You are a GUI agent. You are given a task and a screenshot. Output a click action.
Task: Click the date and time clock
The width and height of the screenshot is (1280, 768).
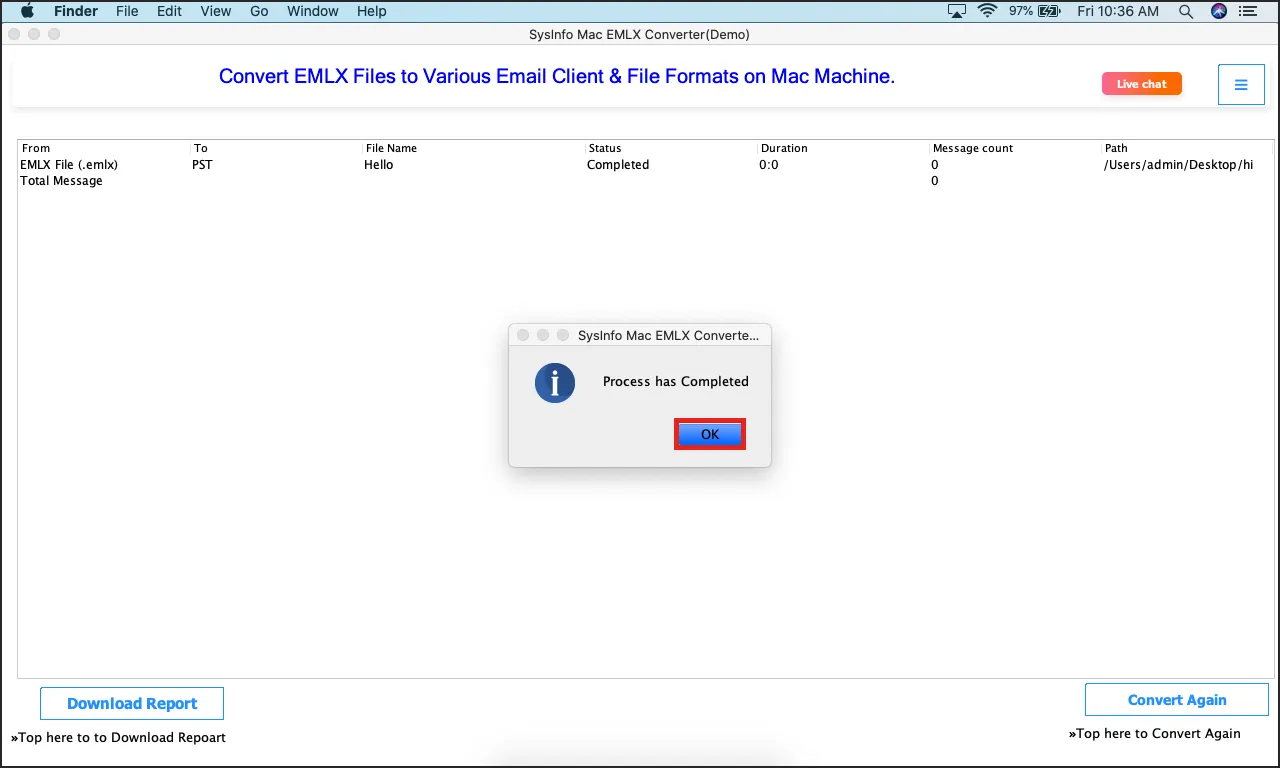click(1119, 11)
